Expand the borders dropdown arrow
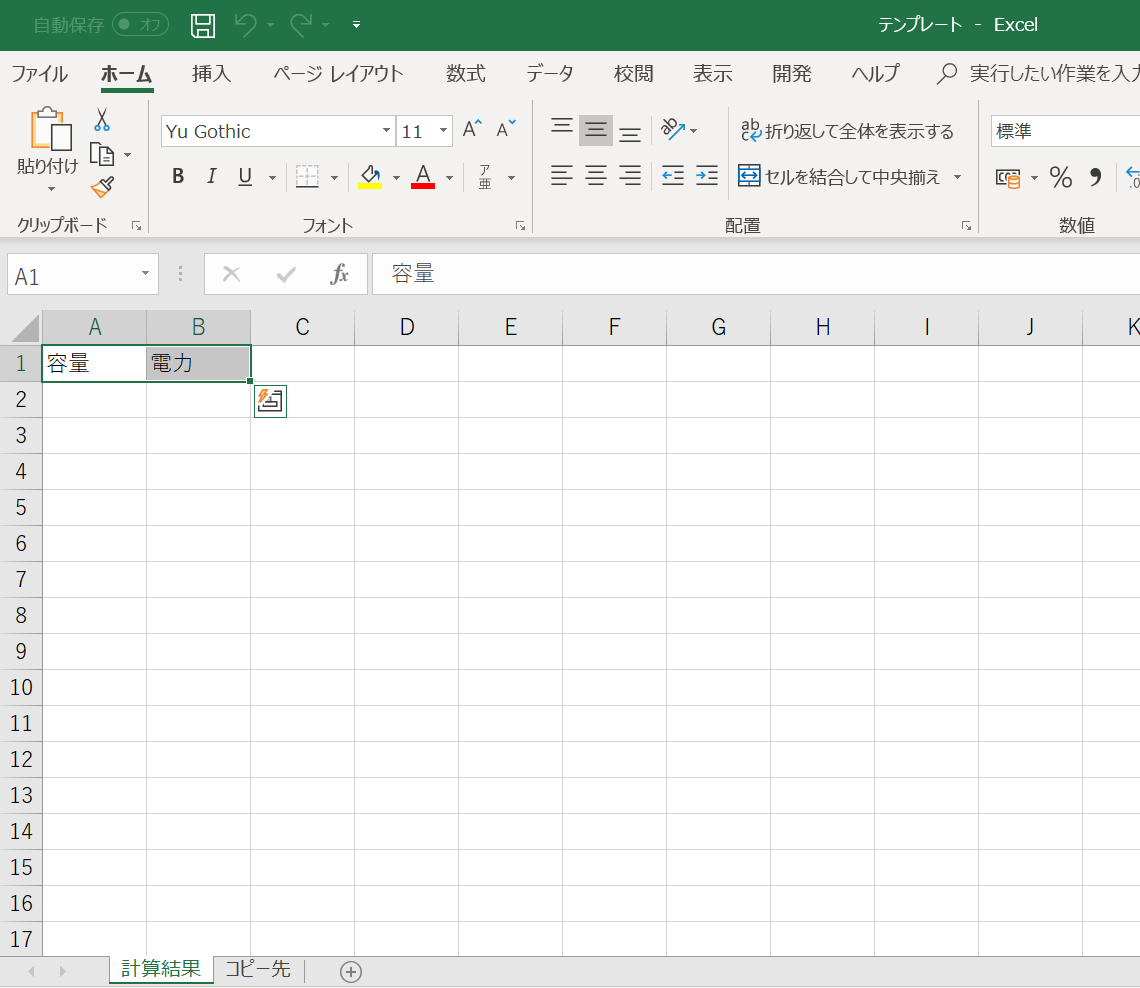 coord(334,177)
